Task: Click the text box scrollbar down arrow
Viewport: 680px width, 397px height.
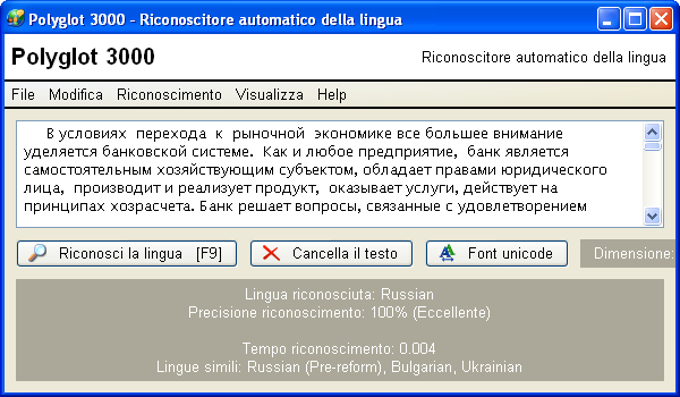Action: [653, 216]
